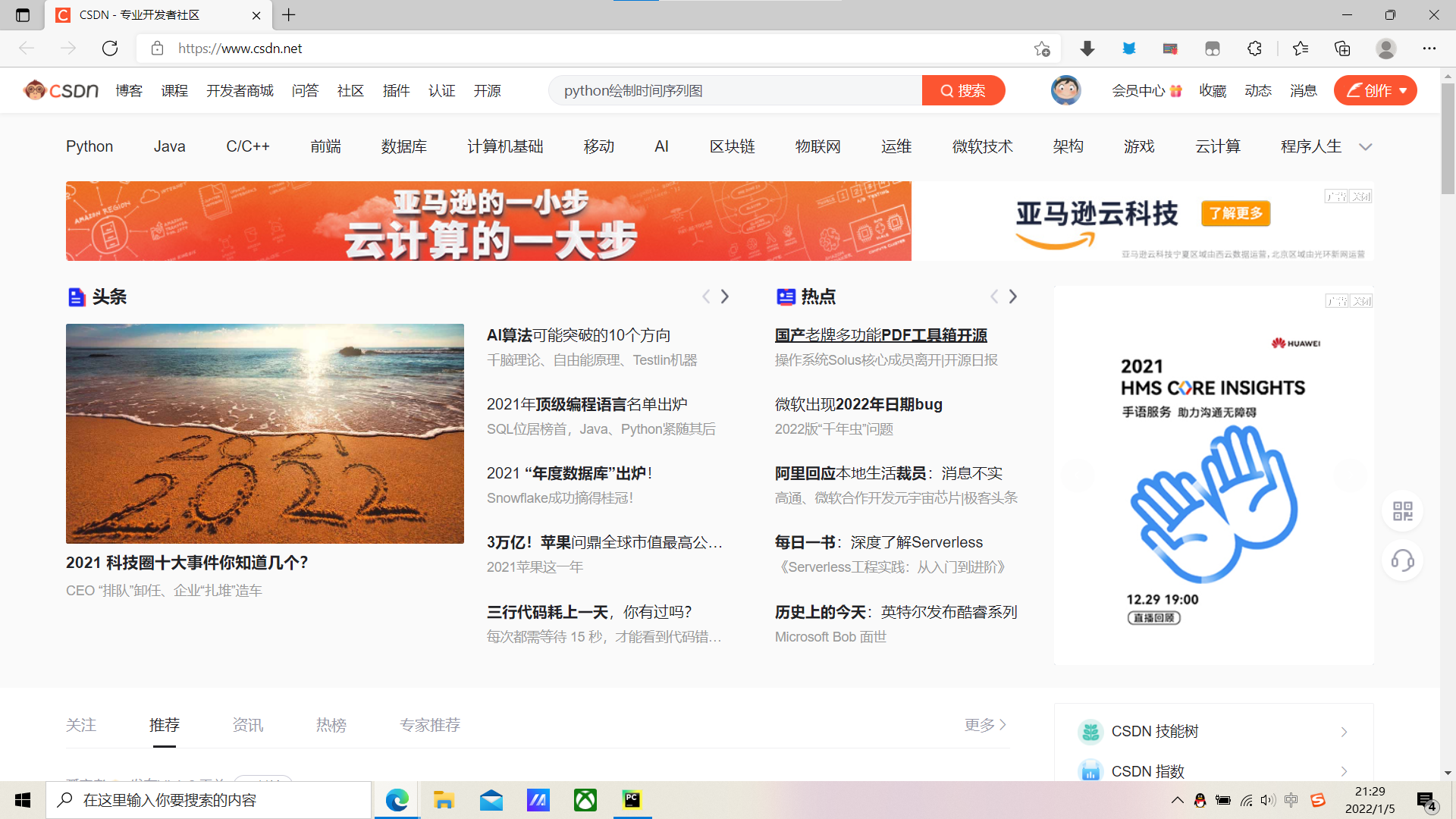Add this page to favorites star icon
Image resolution: width=1456 pixels, height=819 pixels.
tap(1042, 49)
